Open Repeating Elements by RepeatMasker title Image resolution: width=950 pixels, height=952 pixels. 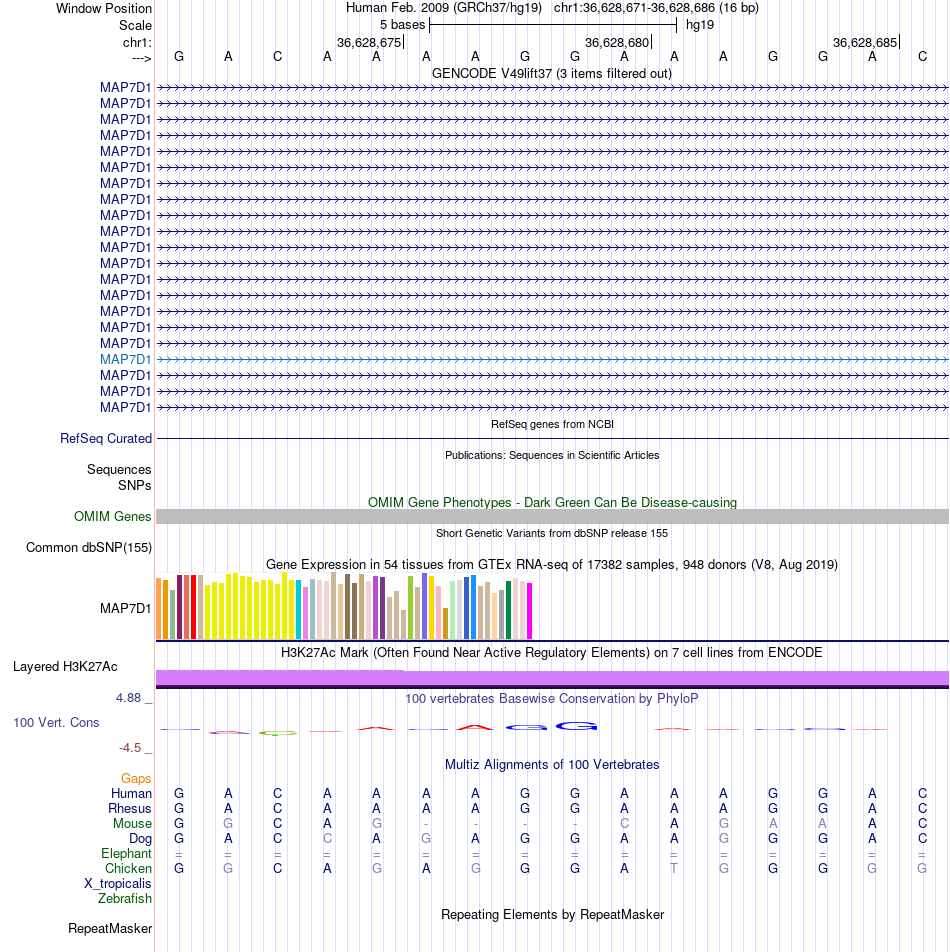pyautogui.click(x=552, y=915)
